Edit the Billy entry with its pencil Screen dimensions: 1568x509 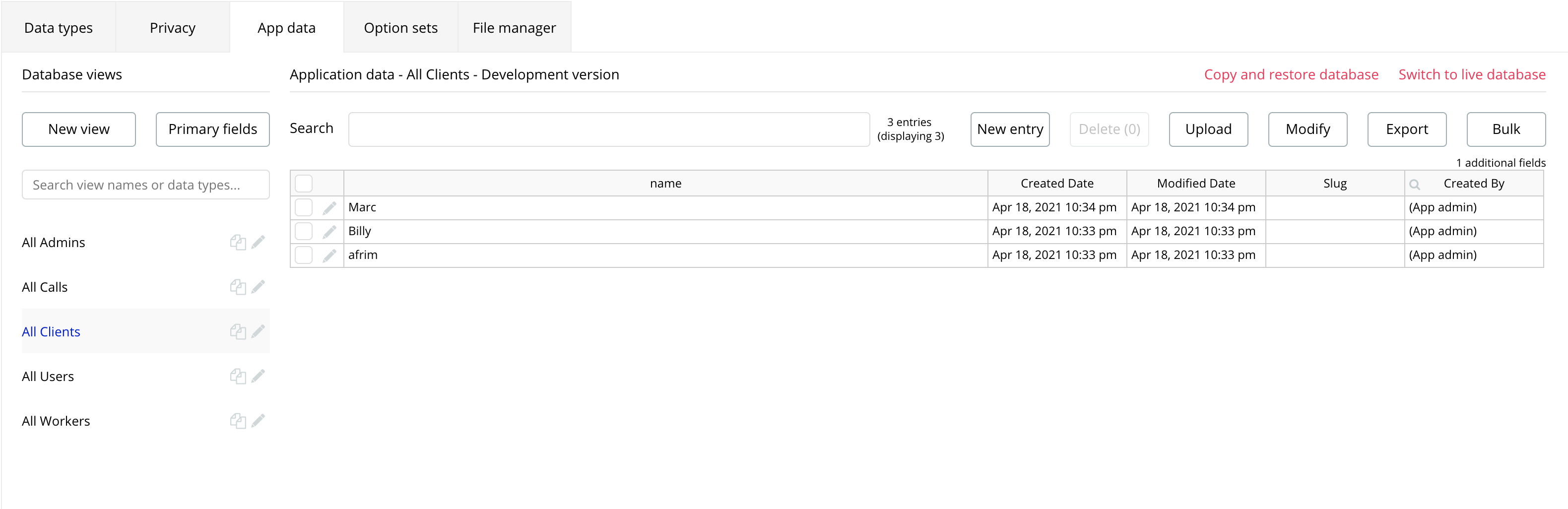point(329,231)
